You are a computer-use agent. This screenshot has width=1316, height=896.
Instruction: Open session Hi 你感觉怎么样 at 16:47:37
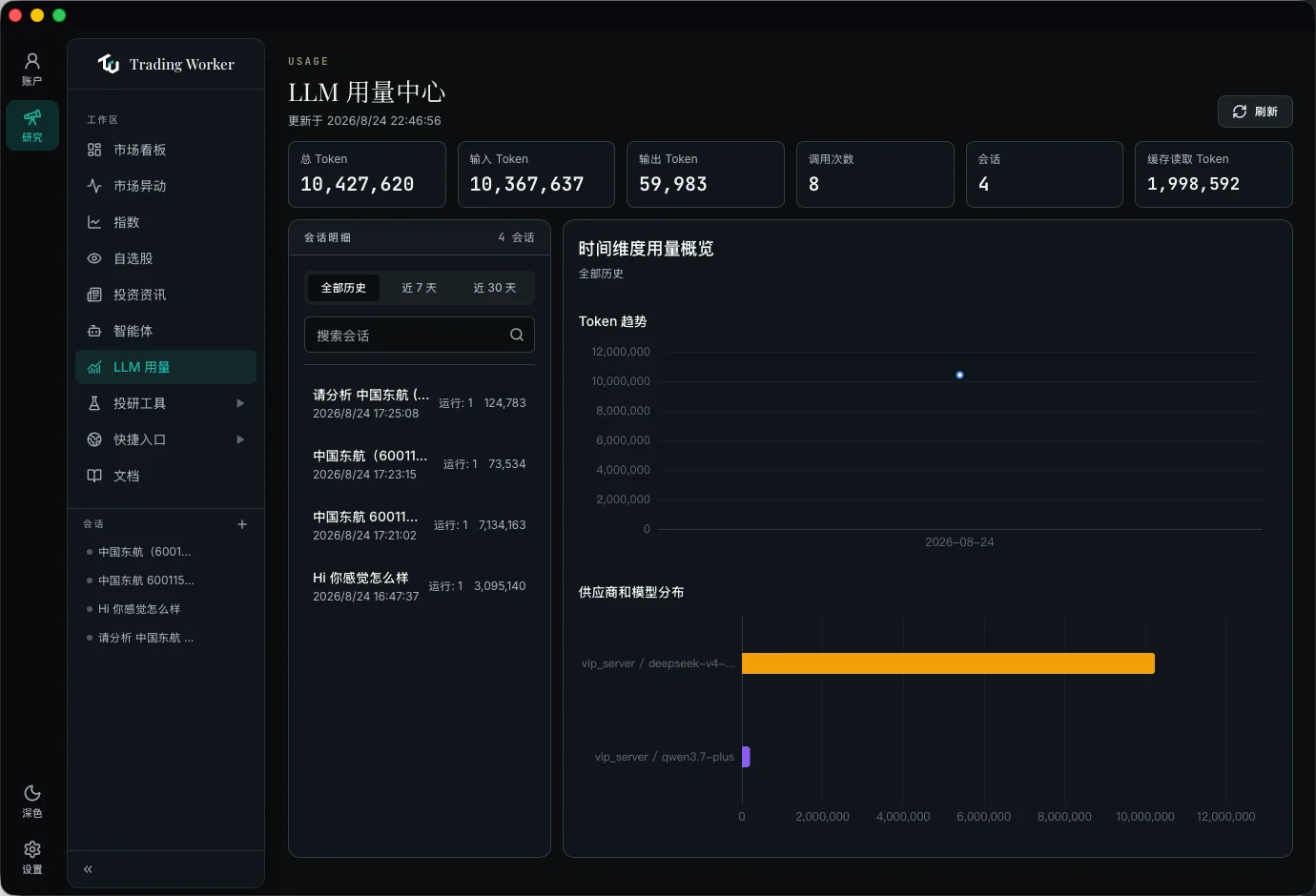(420, 586)
